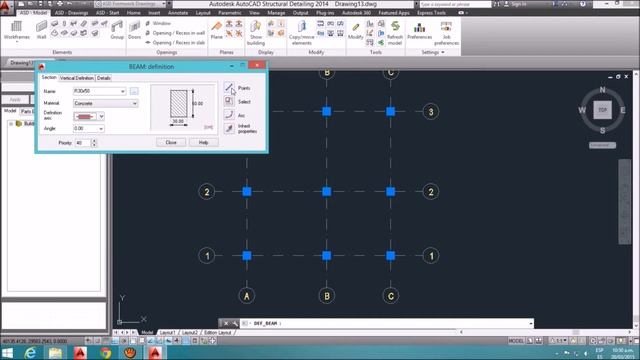Open the ASD - Start ribbon tab

(107, 13)
